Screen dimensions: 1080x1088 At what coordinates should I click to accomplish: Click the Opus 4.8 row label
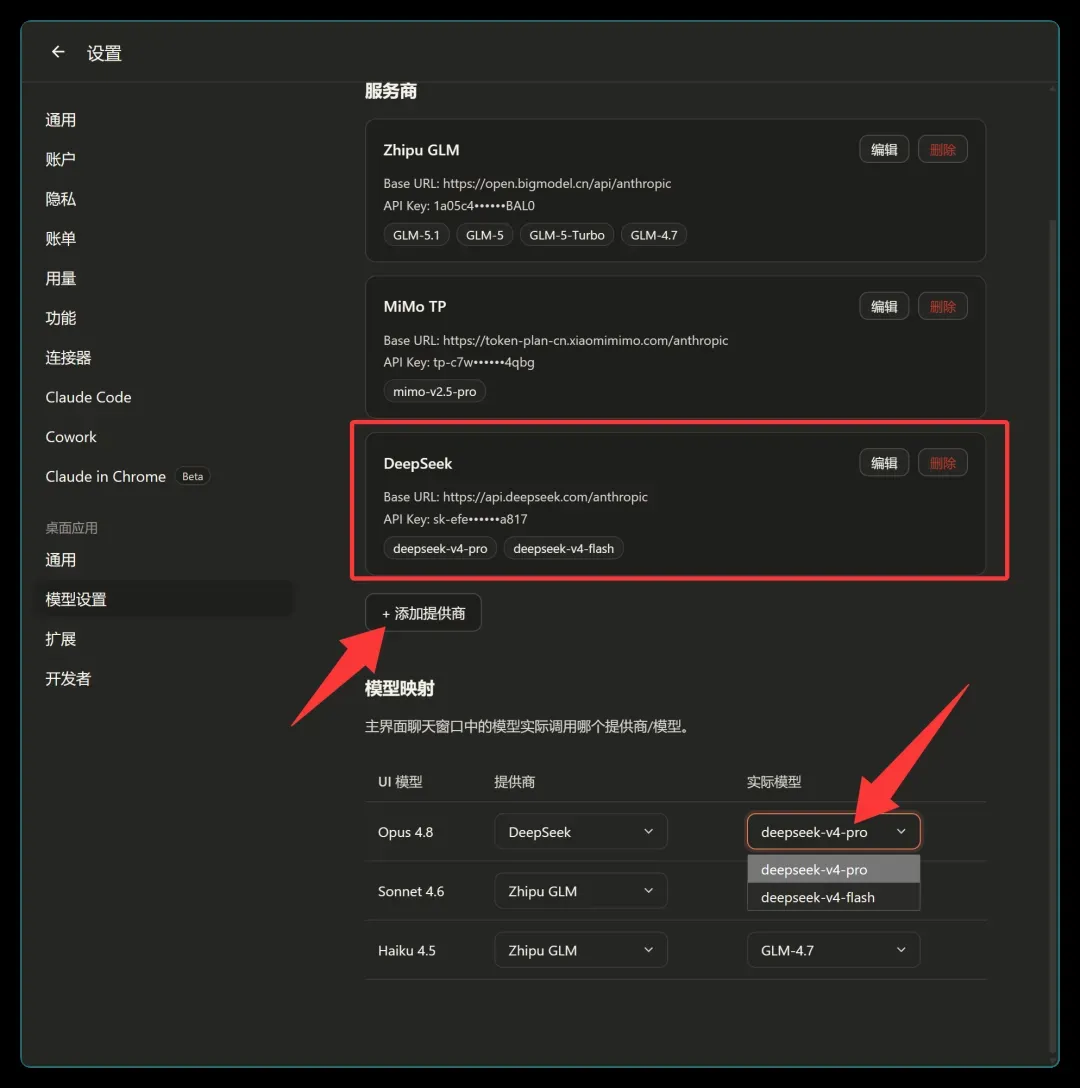point(405,831)
